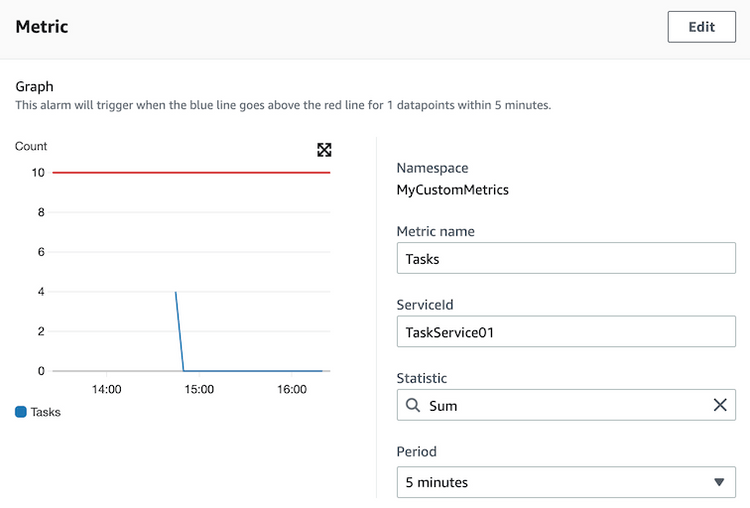Click into the Metric name field
Viewport: 750px width, 508px height.
(566, 258)
